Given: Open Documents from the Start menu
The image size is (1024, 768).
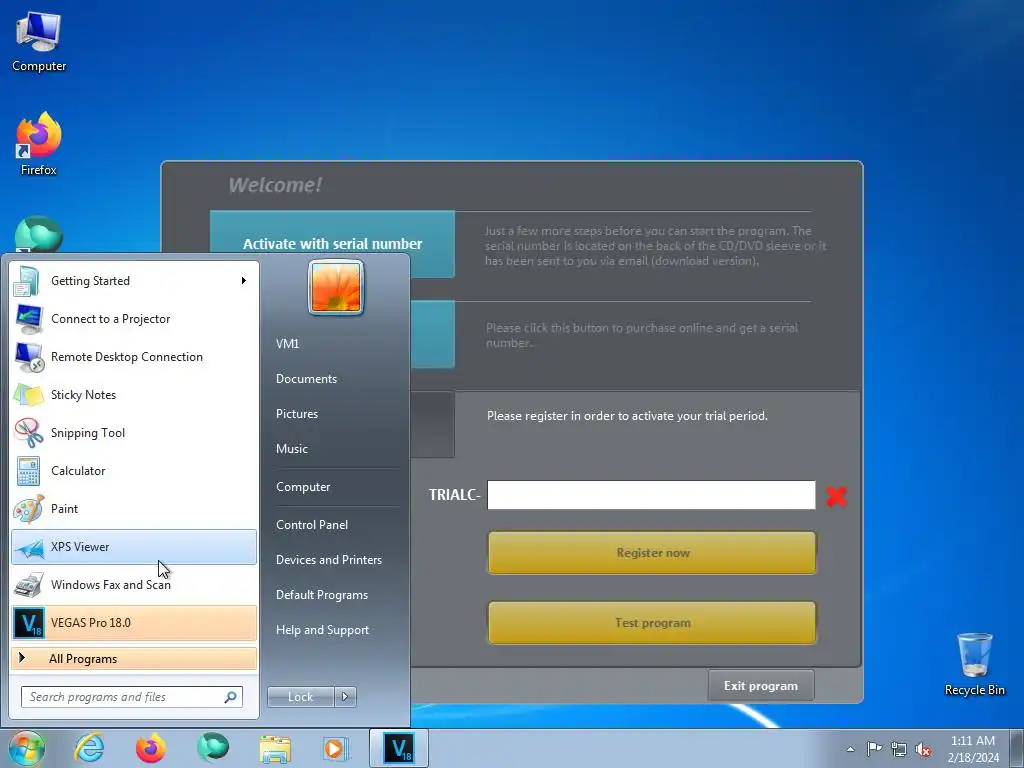Looking at the screenshot, I should click(306, 379).
